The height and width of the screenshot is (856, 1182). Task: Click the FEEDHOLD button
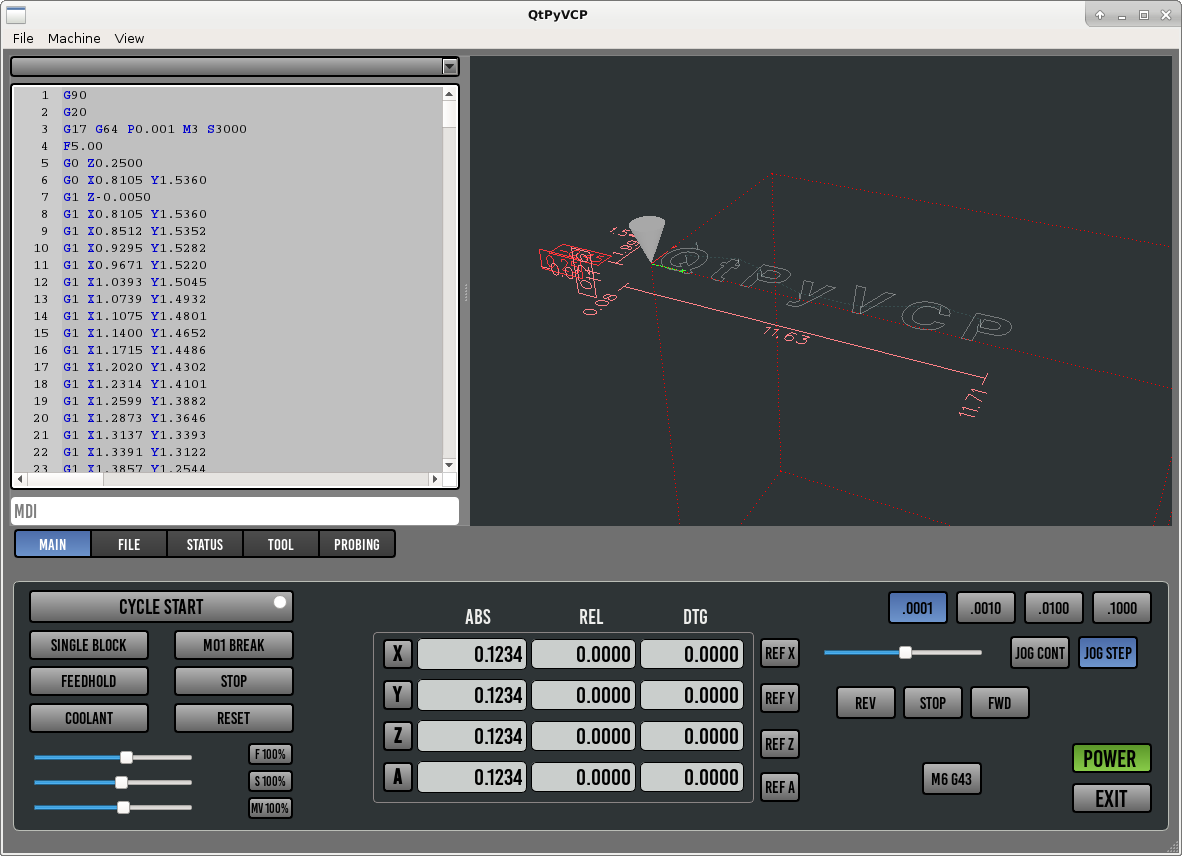click(89, 681)
